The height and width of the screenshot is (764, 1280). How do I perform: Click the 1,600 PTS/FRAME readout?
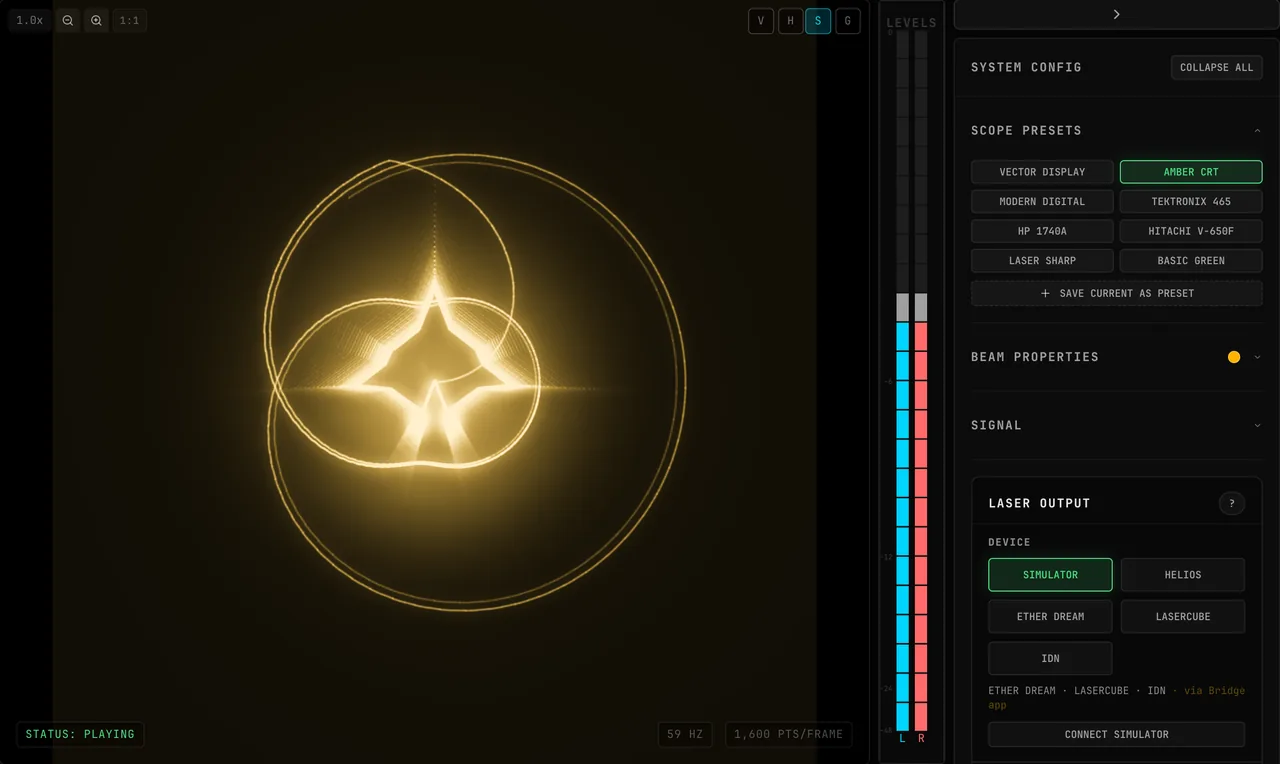click(x=789, y=734)
